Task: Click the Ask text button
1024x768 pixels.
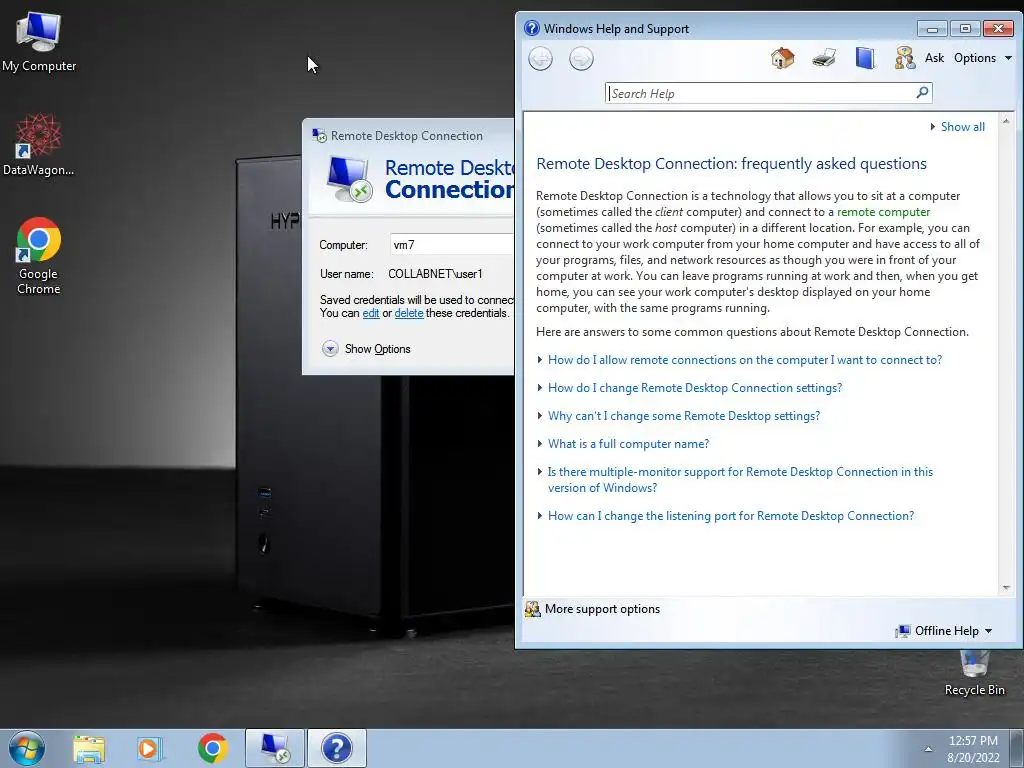Action: 934,58
